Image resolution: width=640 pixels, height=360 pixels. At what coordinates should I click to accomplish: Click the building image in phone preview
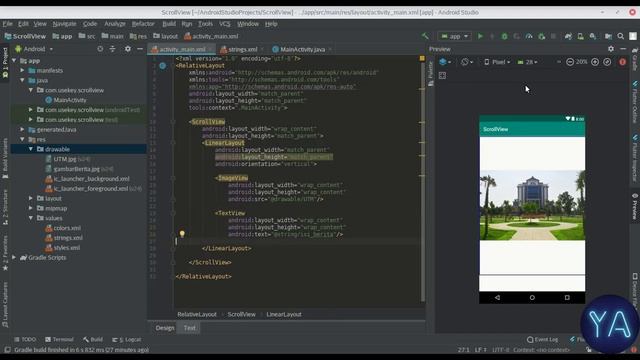click(532, 205)
